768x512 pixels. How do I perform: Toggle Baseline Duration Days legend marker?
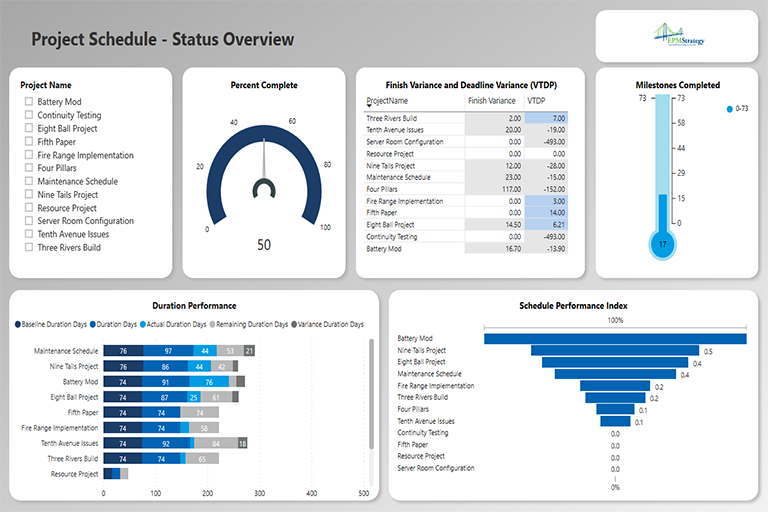point(18,324)
